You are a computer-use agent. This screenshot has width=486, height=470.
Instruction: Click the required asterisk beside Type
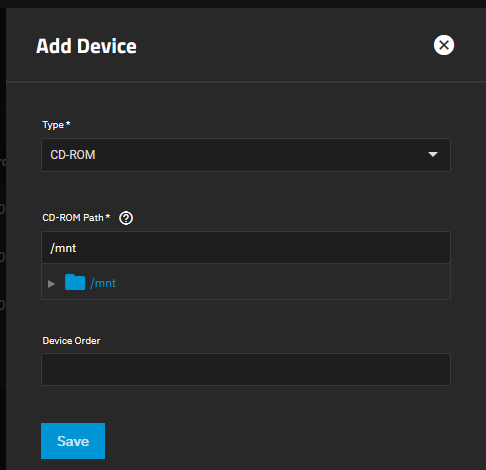coord(68,123)
